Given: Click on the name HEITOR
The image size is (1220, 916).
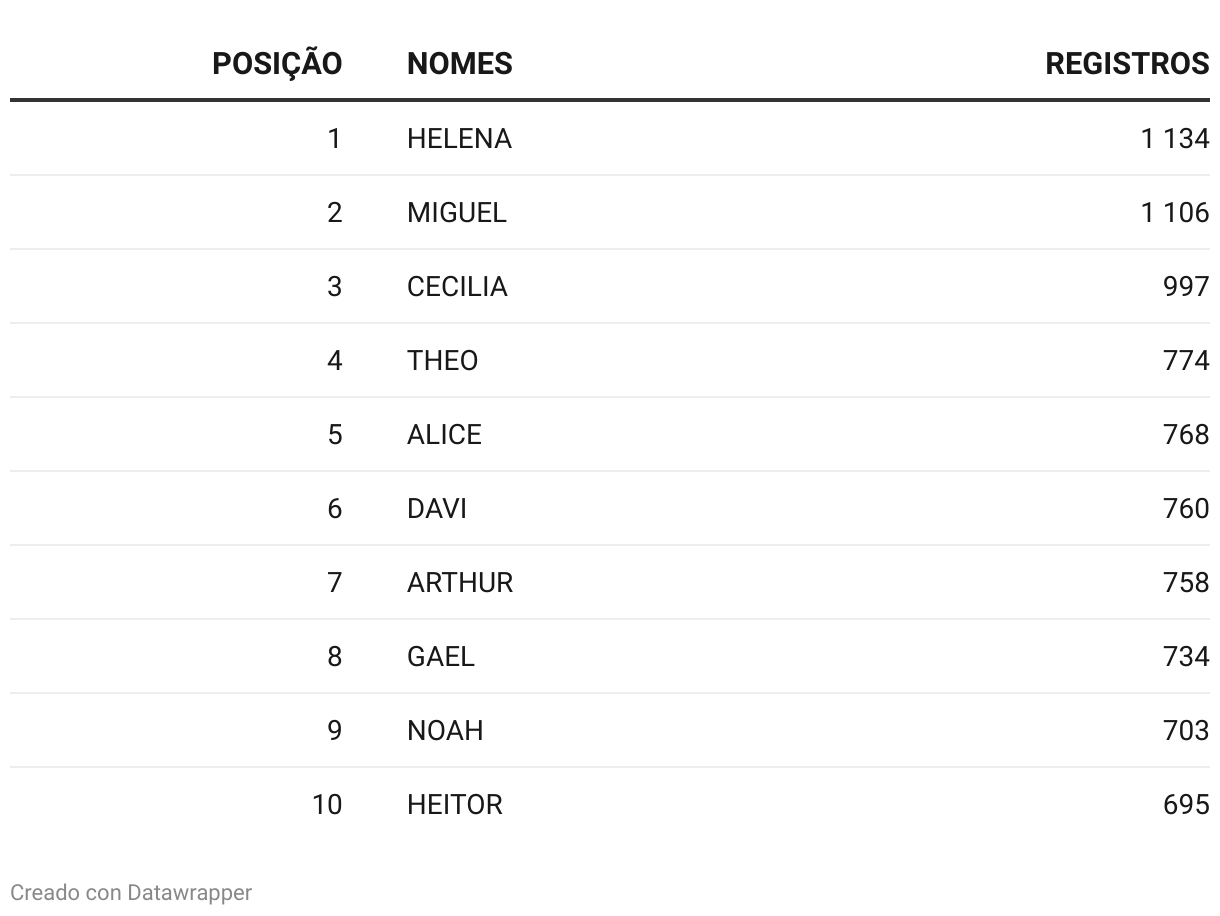Looking at the screenshot, I should [454, 805].
